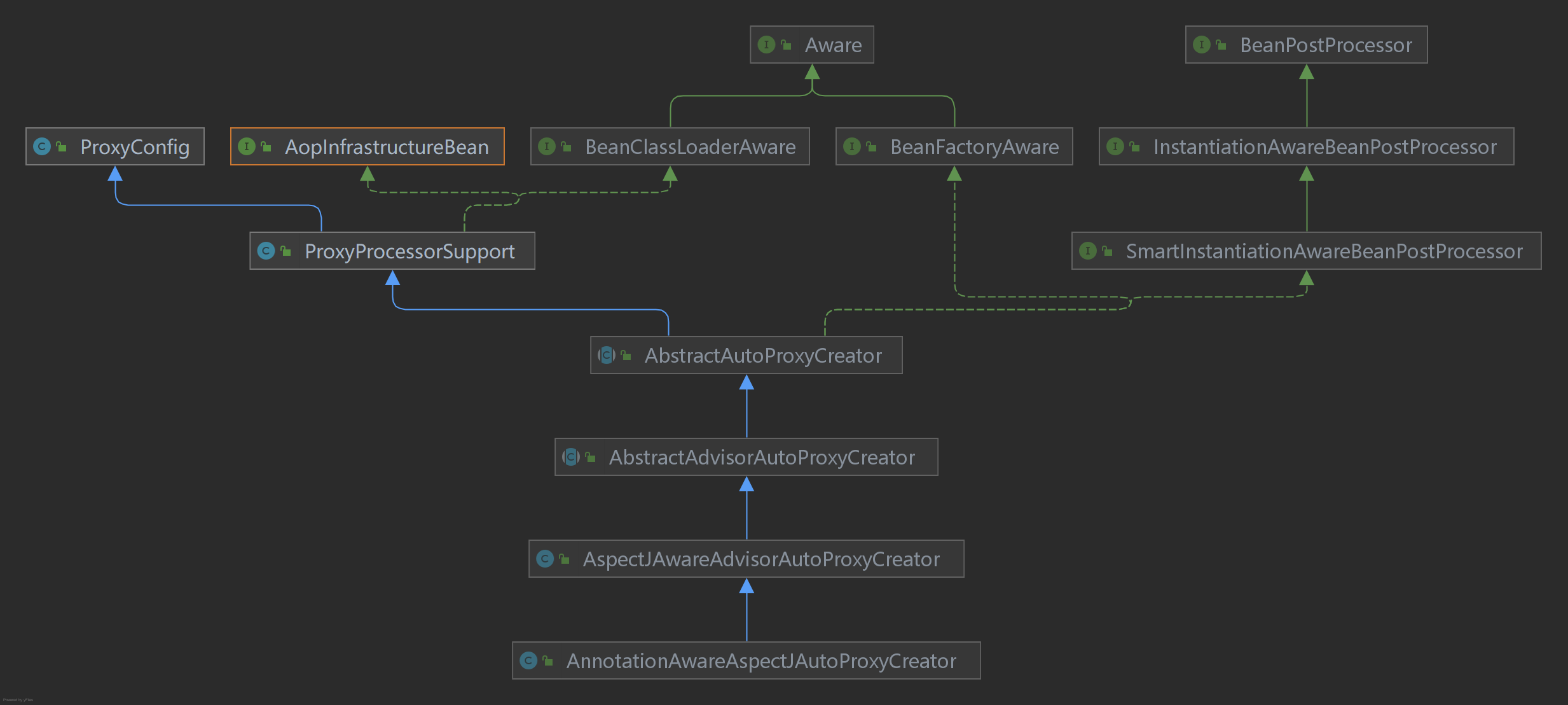Click the interface icon on the BeanClassLoaderAware node
This screenshot has width=1568, height=705.
pyautogui.click(x=546, y=146)
